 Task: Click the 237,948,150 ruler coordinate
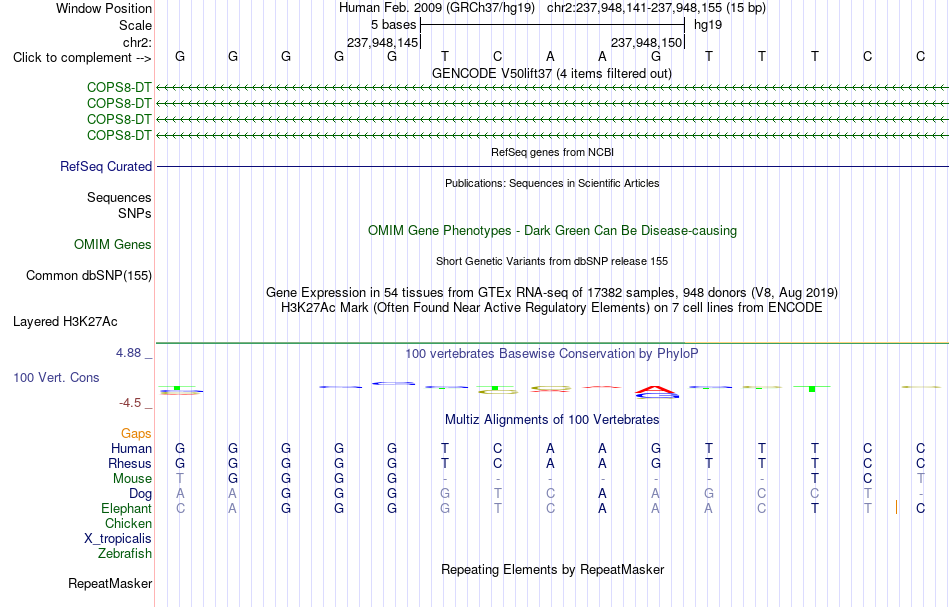pos(646,42)
